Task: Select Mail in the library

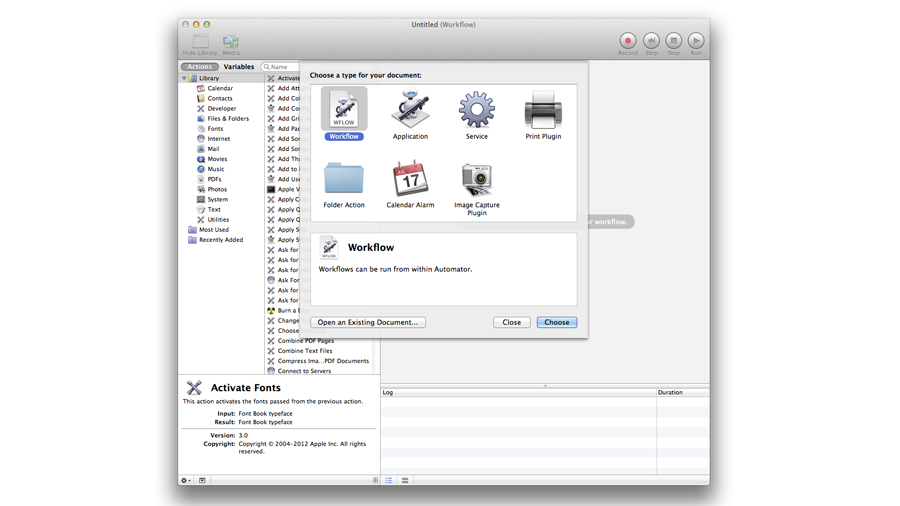Action: coord(213,149)
